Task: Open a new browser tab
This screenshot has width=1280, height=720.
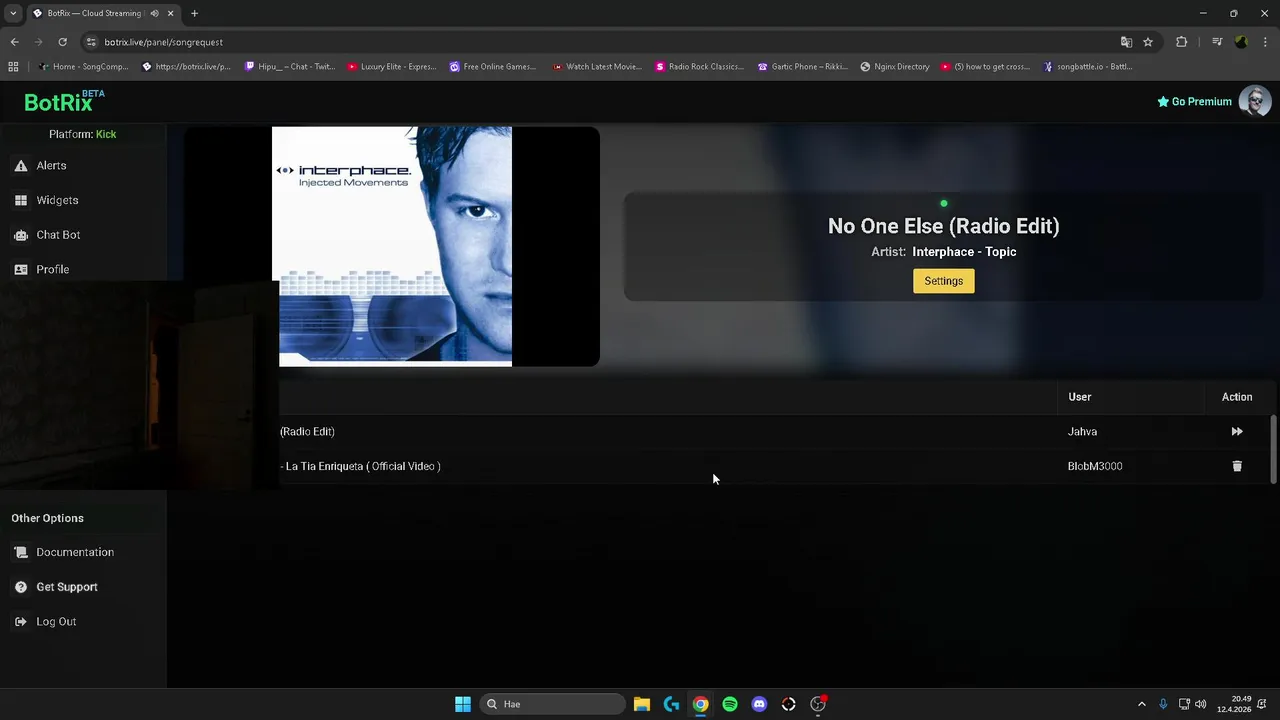Action: (194, 13)
